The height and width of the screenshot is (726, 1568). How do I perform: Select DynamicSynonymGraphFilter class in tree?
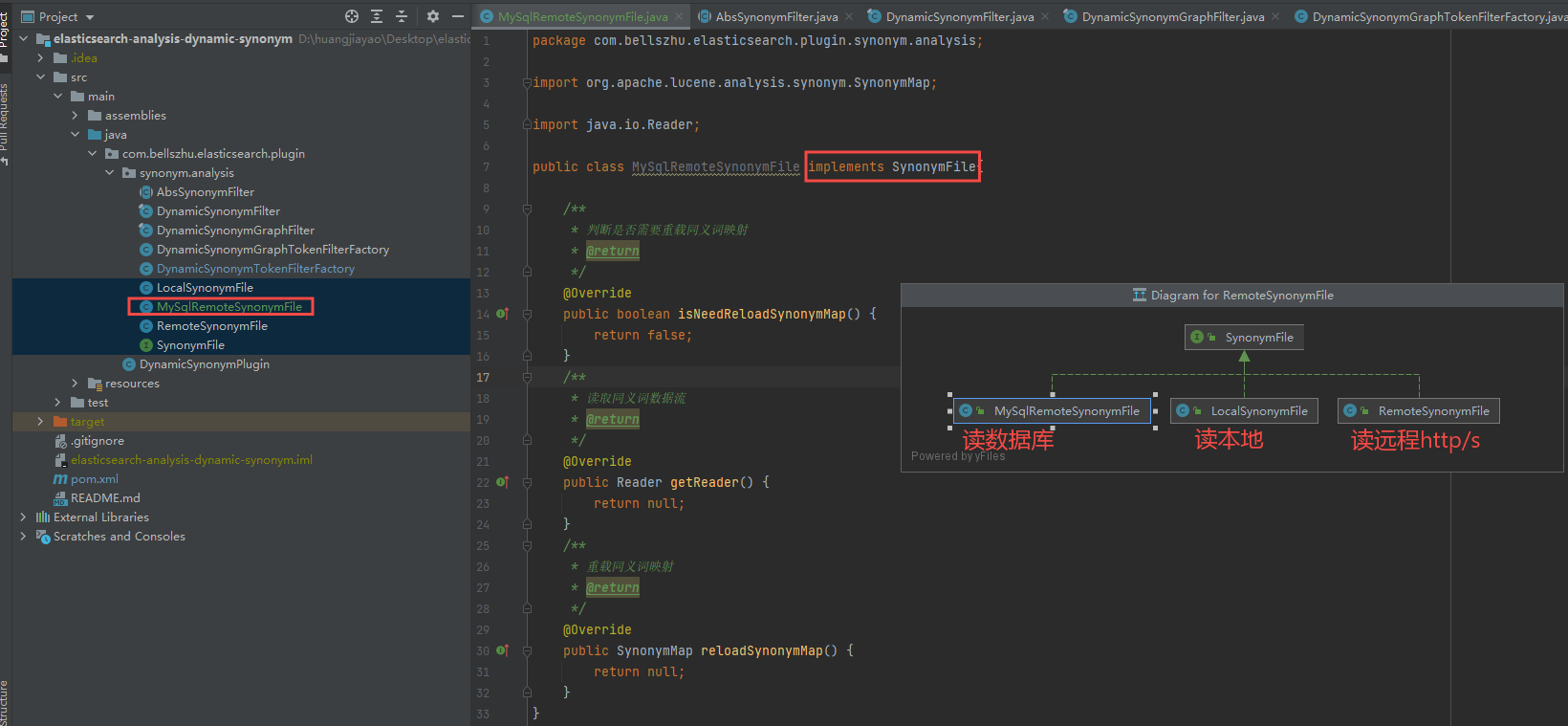click(235, 230)
